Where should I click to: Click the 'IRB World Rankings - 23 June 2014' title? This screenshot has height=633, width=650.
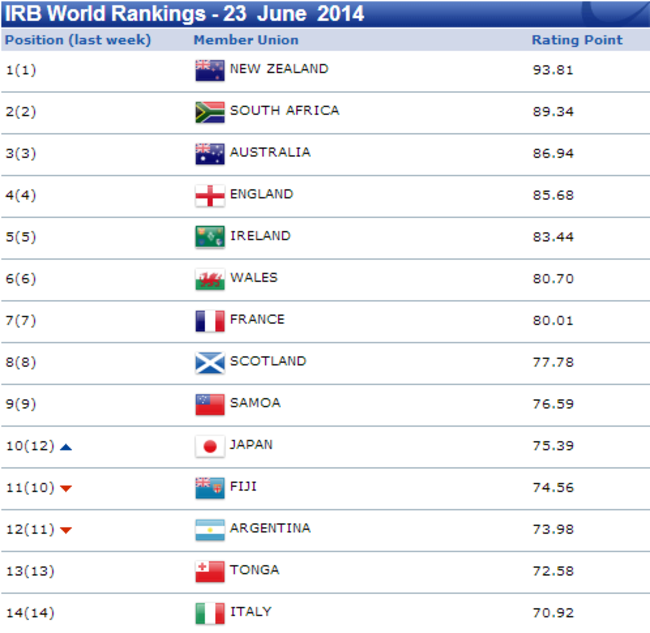[x=184, y=14]
